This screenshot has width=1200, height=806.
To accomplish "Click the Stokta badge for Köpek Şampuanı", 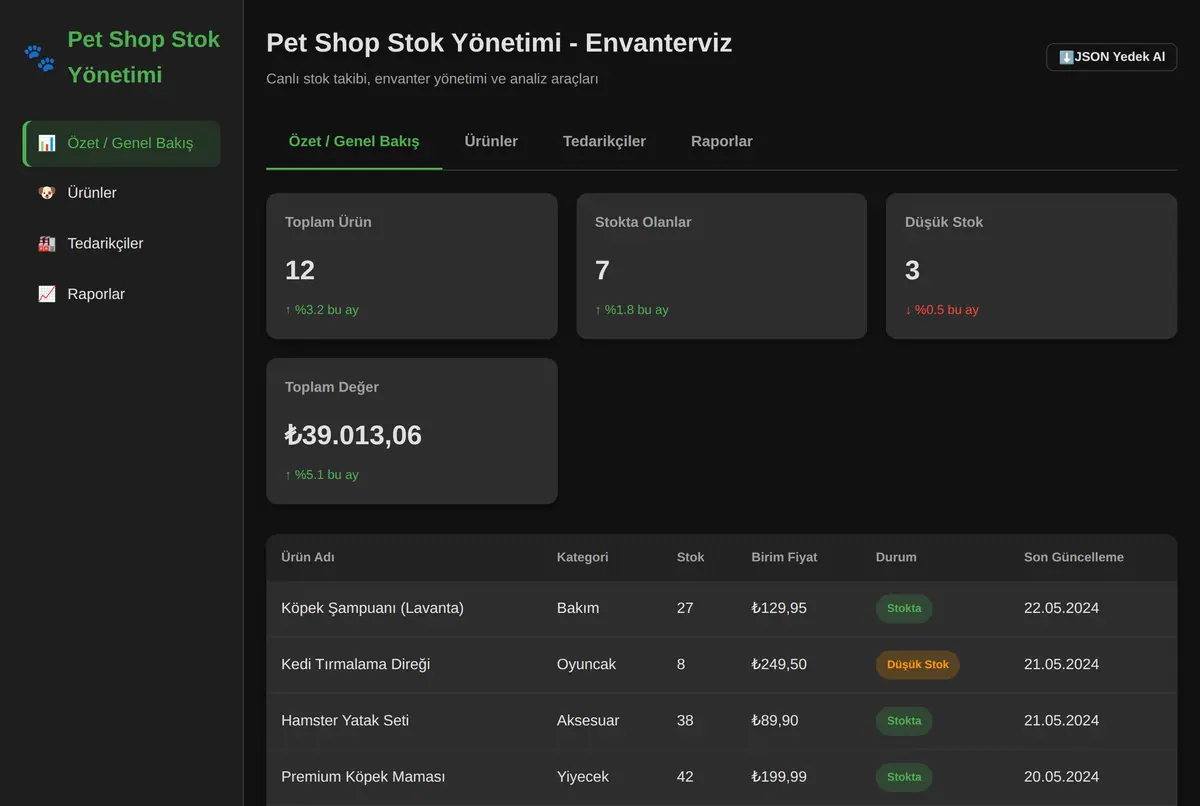I will tap(904, 608).
